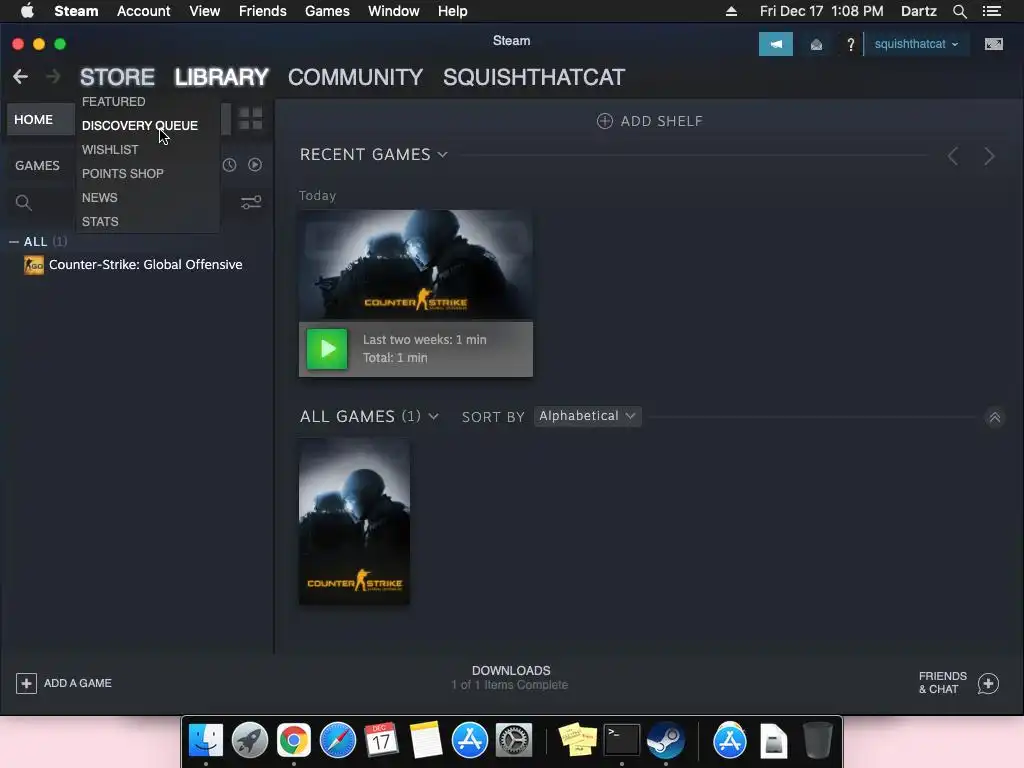Select Stats from the Store submenu
This screenshot has width=1024, height=768.
click(100, 222)
